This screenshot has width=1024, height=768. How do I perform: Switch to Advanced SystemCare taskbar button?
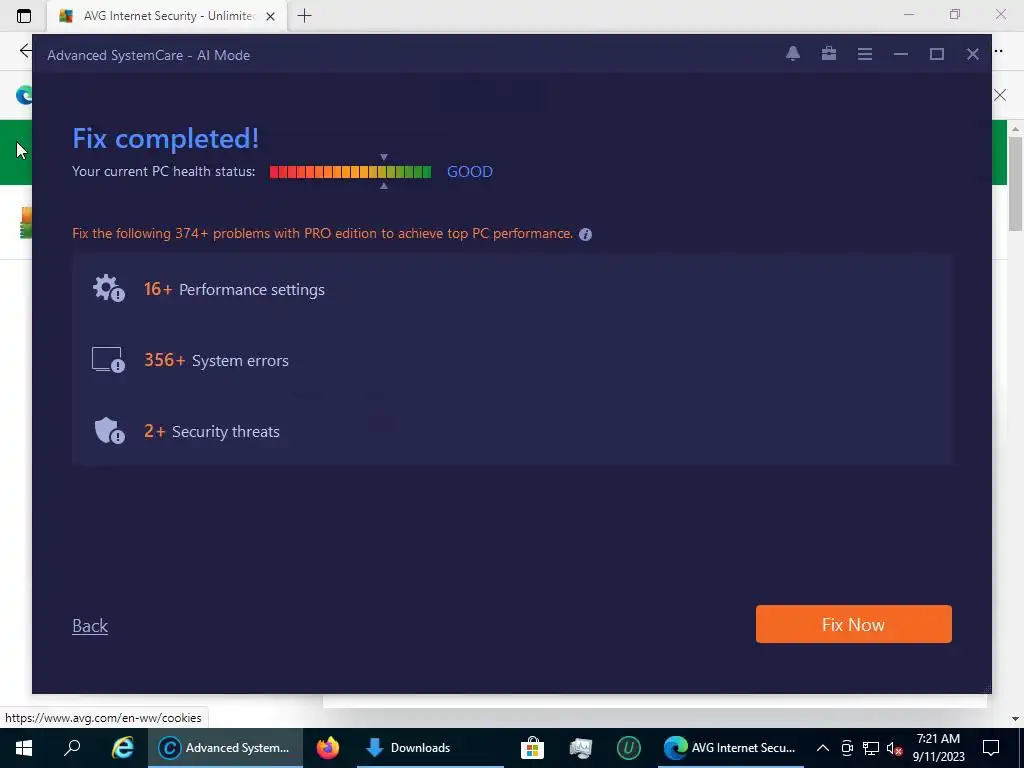(225, 748)
